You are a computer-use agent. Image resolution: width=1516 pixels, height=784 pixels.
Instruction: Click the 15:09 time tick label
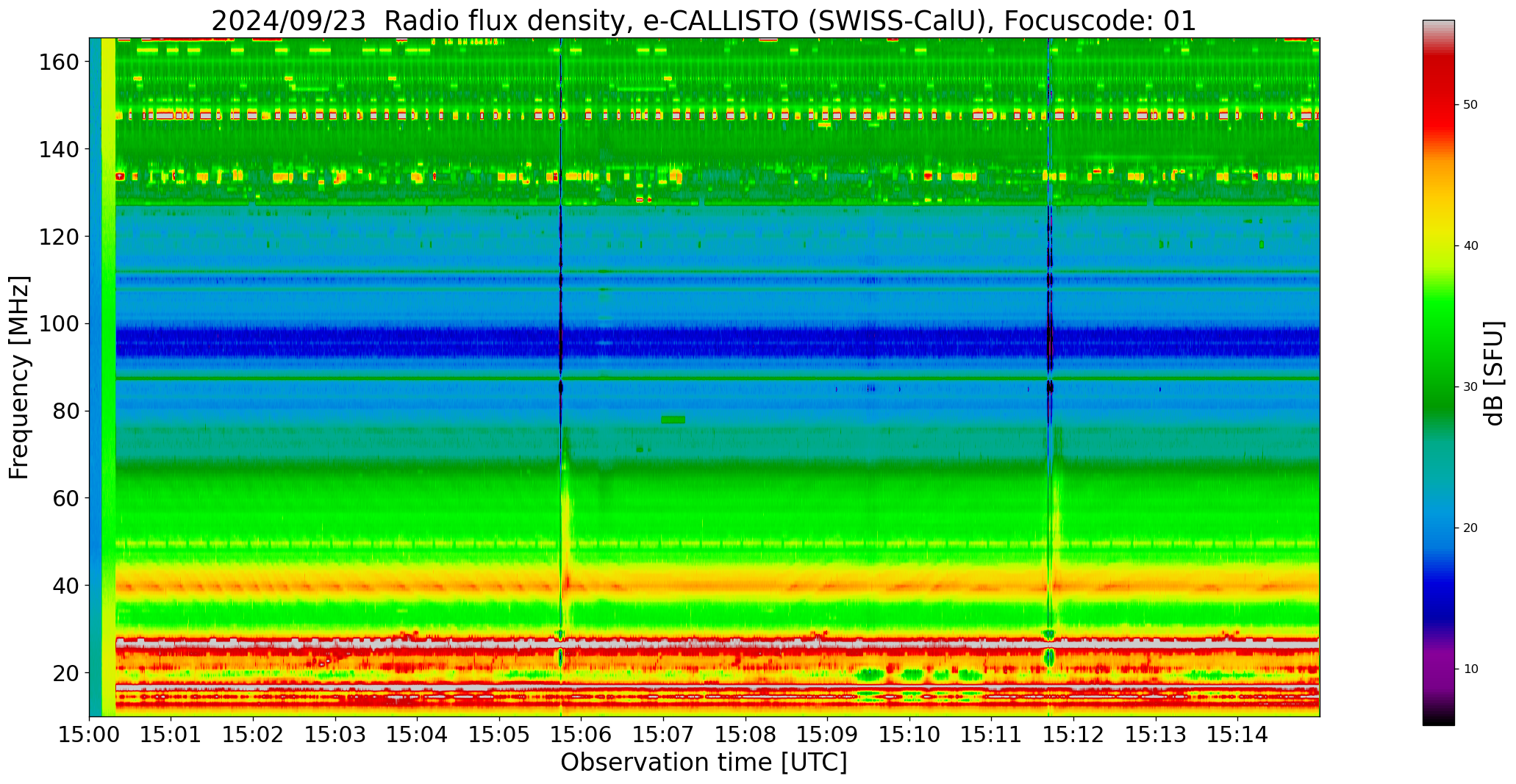point(828,733)
